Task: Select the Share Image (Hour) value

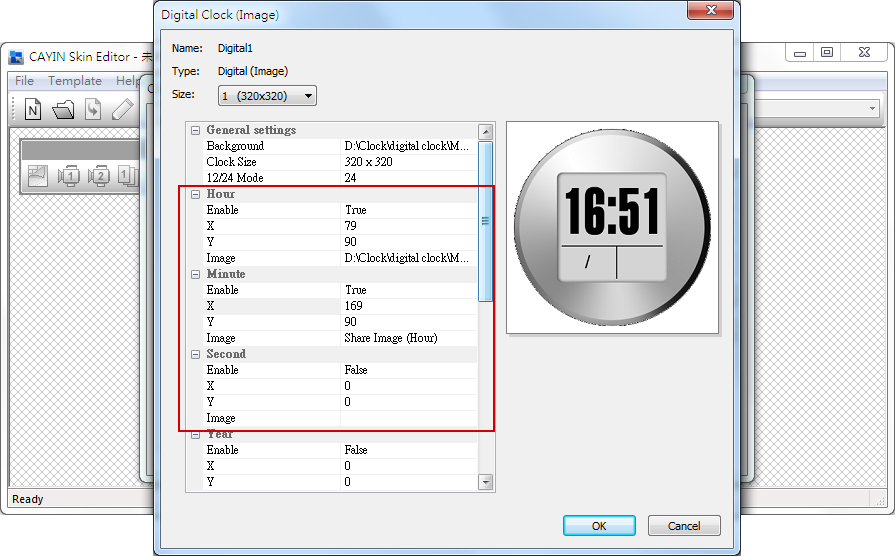Action: [x=409, y=338]
